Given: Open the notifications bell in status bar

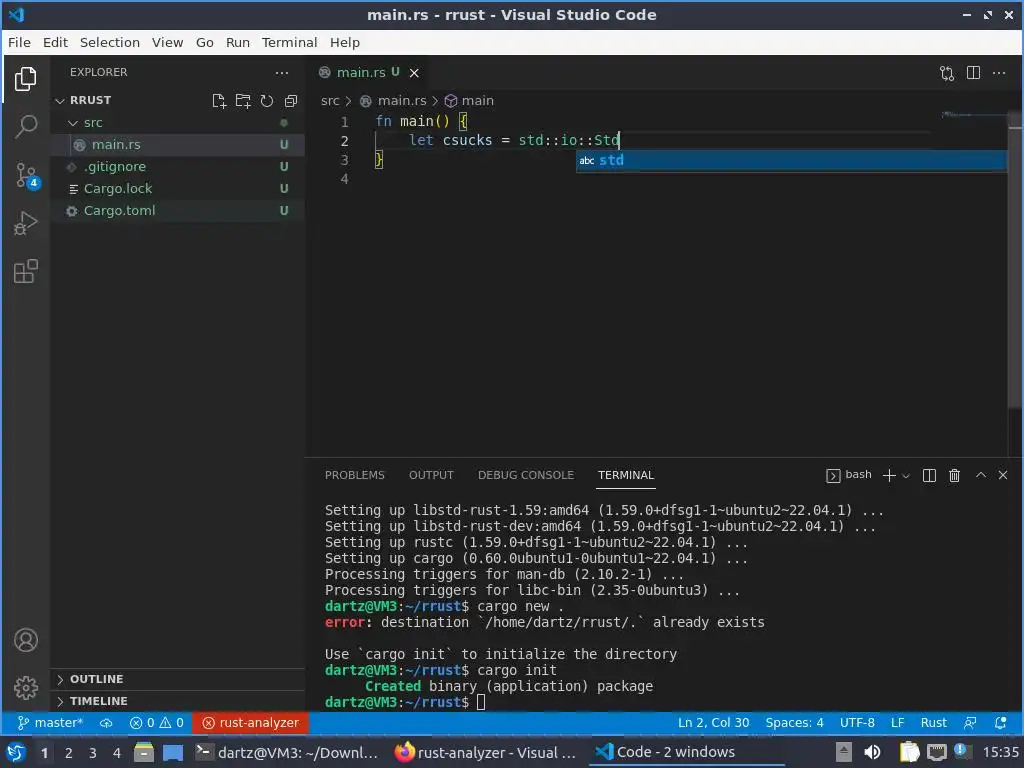Looking at the screenshot, I should pos(1000,723).
